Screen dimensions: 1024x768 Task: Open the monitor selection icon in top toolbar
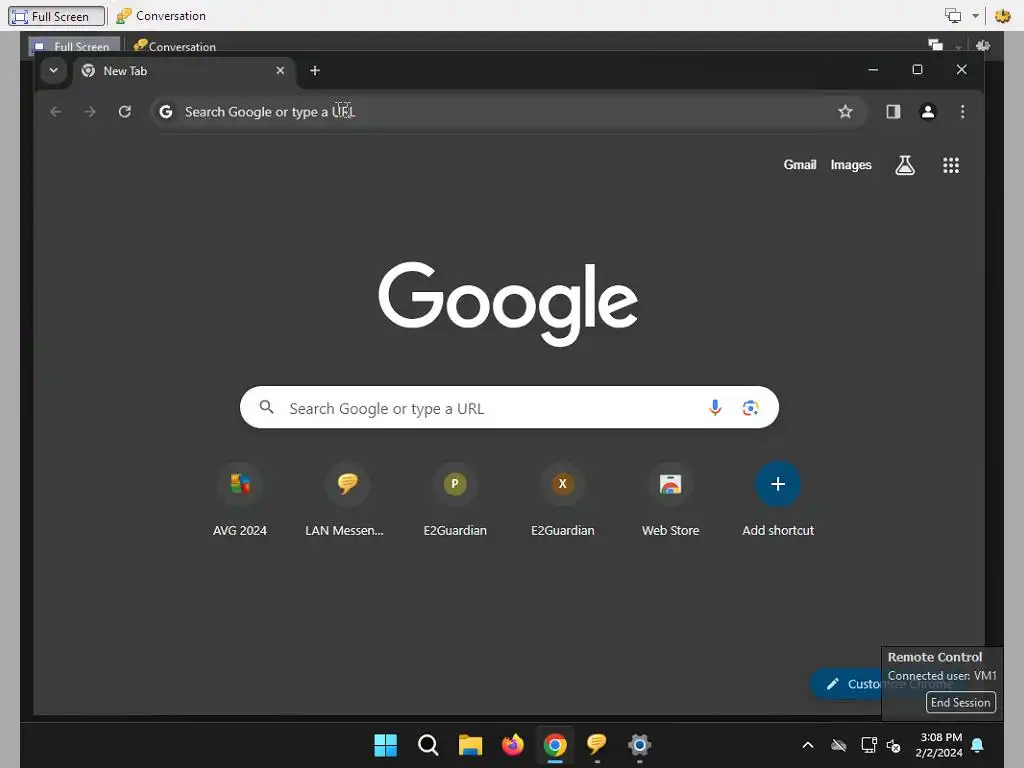click(953, 16)
